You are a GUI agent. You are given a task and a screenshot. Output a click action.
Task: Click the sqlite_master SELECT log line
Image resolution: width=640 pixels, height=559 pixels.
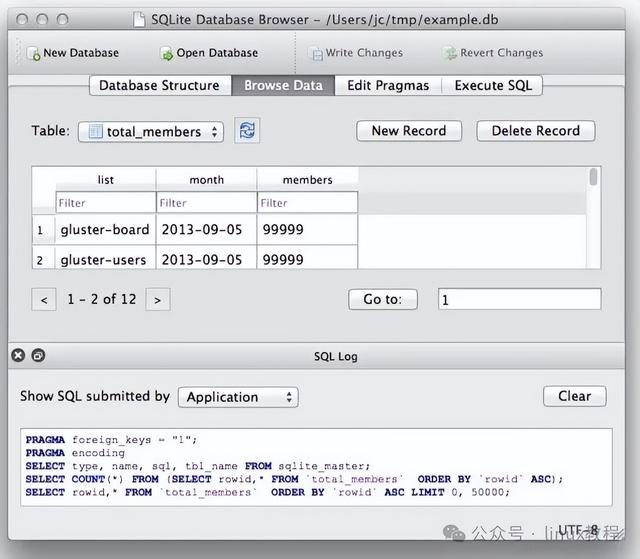click(198, 466)
